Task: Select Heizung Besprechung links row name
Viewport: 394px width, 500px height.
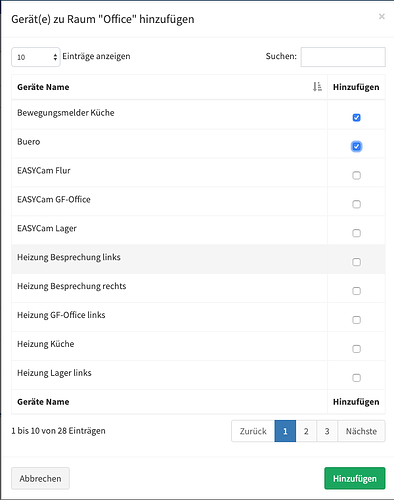Action: (69, 257)
